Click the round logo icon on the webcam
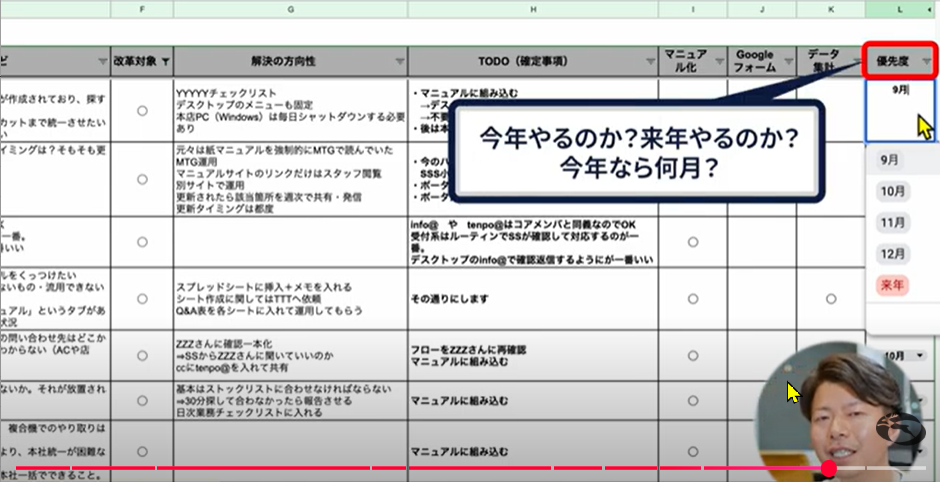Viewport: 940px width, 482px height. click(x=900, y=432)
